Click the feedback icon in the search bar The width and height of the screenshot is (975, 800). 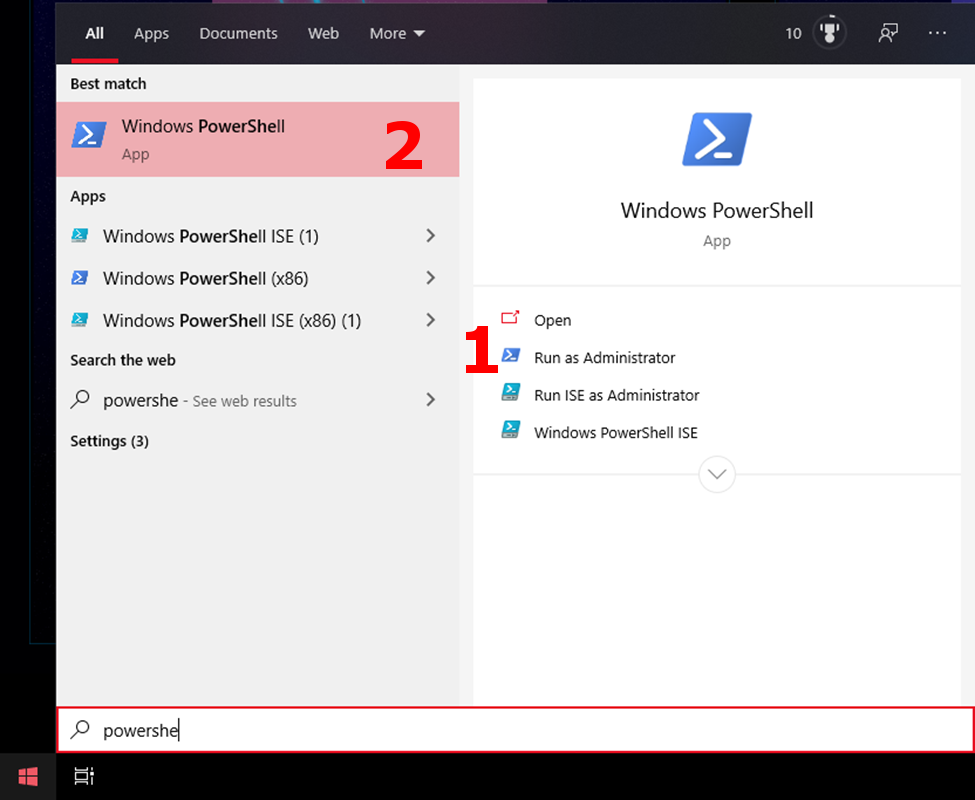click(888, 33)
